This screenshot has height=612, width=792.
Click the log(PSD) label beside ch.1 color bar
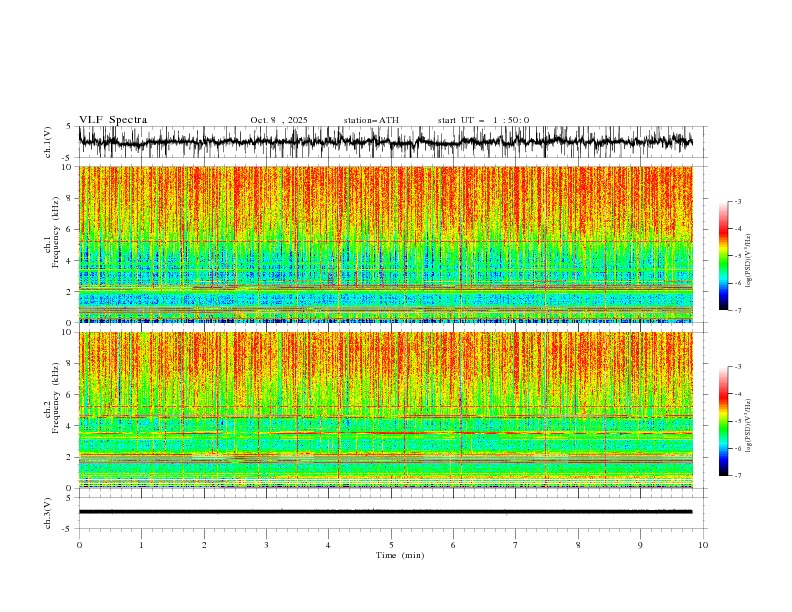(x=748, y=261)
